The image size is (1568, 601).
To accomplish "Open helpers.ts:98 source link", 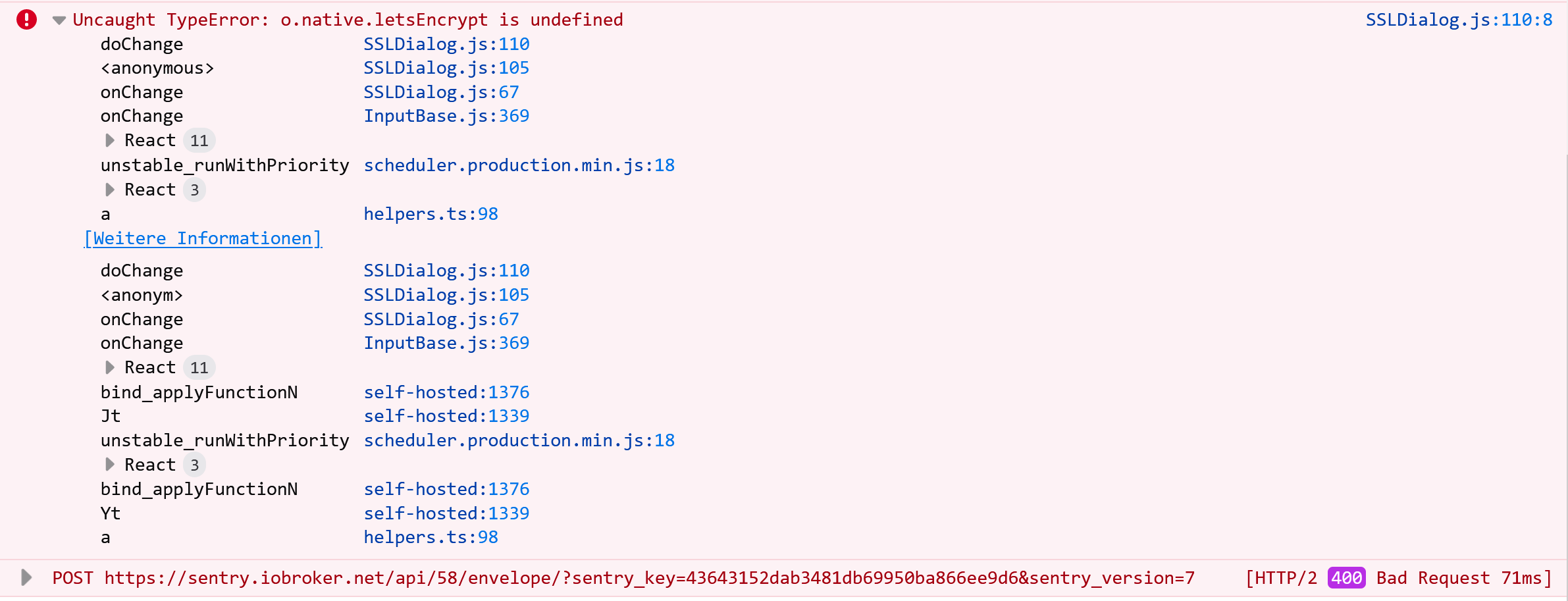I will tap(431, 213).
